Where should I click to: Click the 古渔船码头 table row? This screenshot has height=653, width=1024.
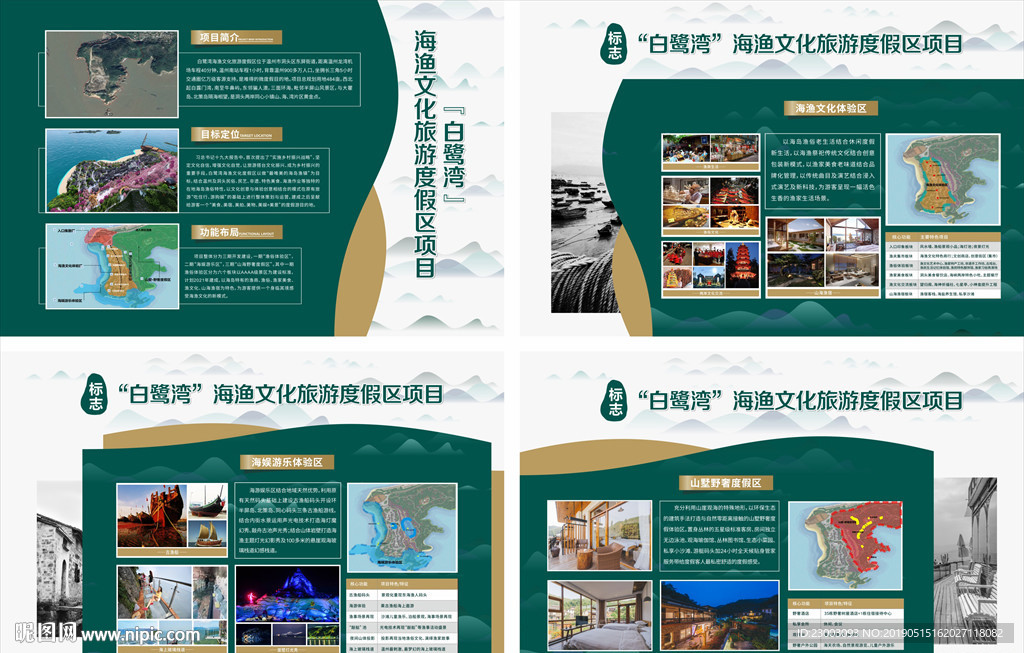402,595
